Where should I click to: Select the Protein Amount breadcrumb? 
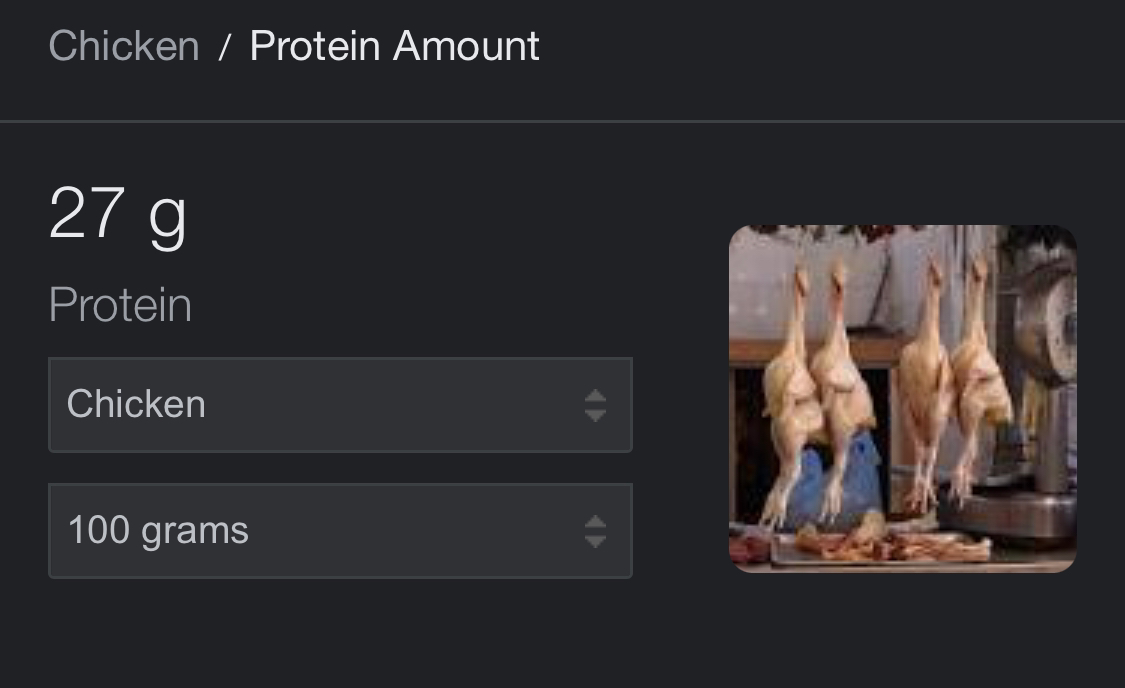(x=394, y=46)
